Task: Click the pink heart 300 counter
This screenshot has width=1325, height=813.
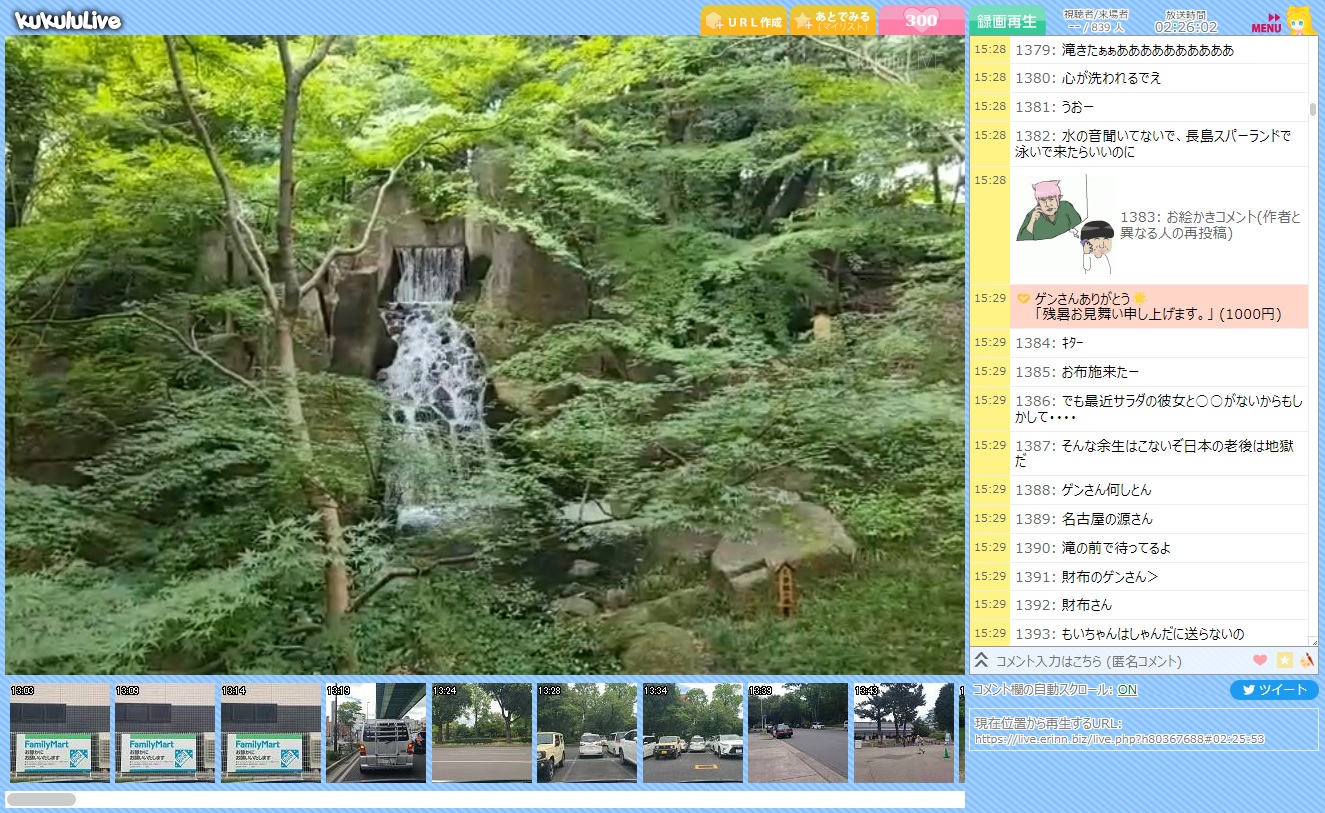Action: pyautogui.click(x=921, y=21)
